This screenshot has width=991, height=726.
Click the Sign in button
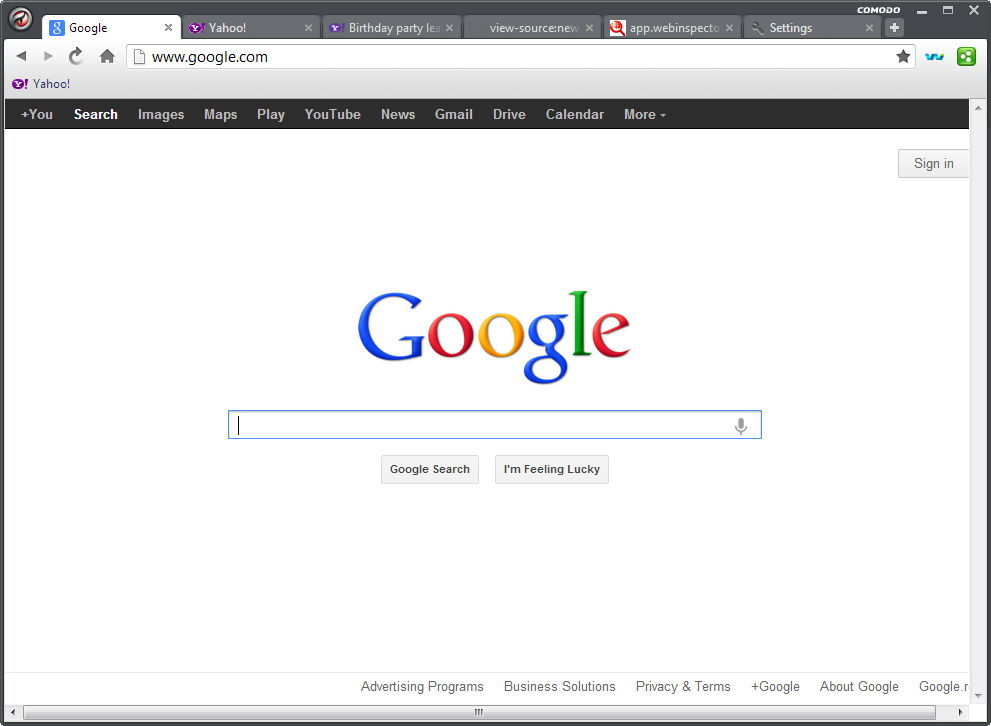(x=932, y=163)
